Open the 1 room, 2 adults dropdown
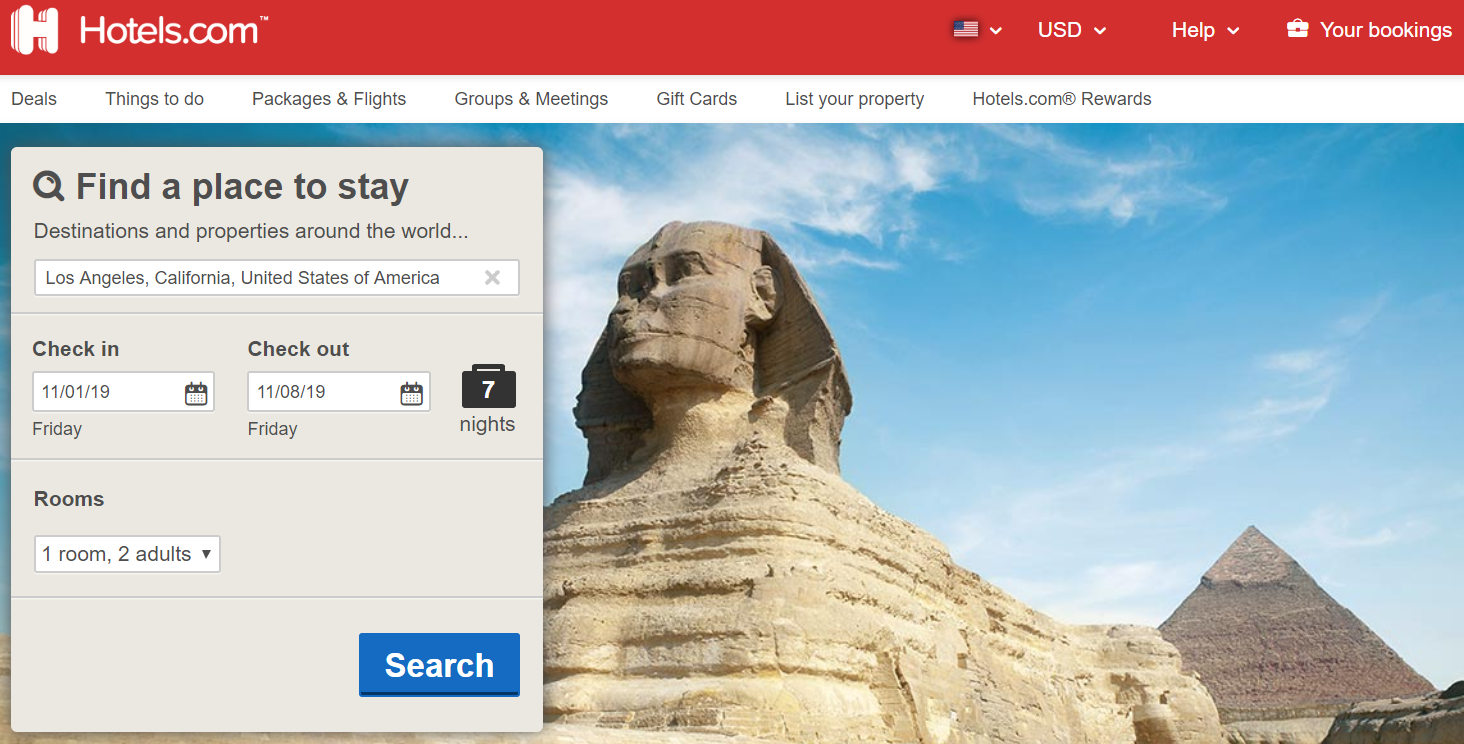 (x=127, y=554)
